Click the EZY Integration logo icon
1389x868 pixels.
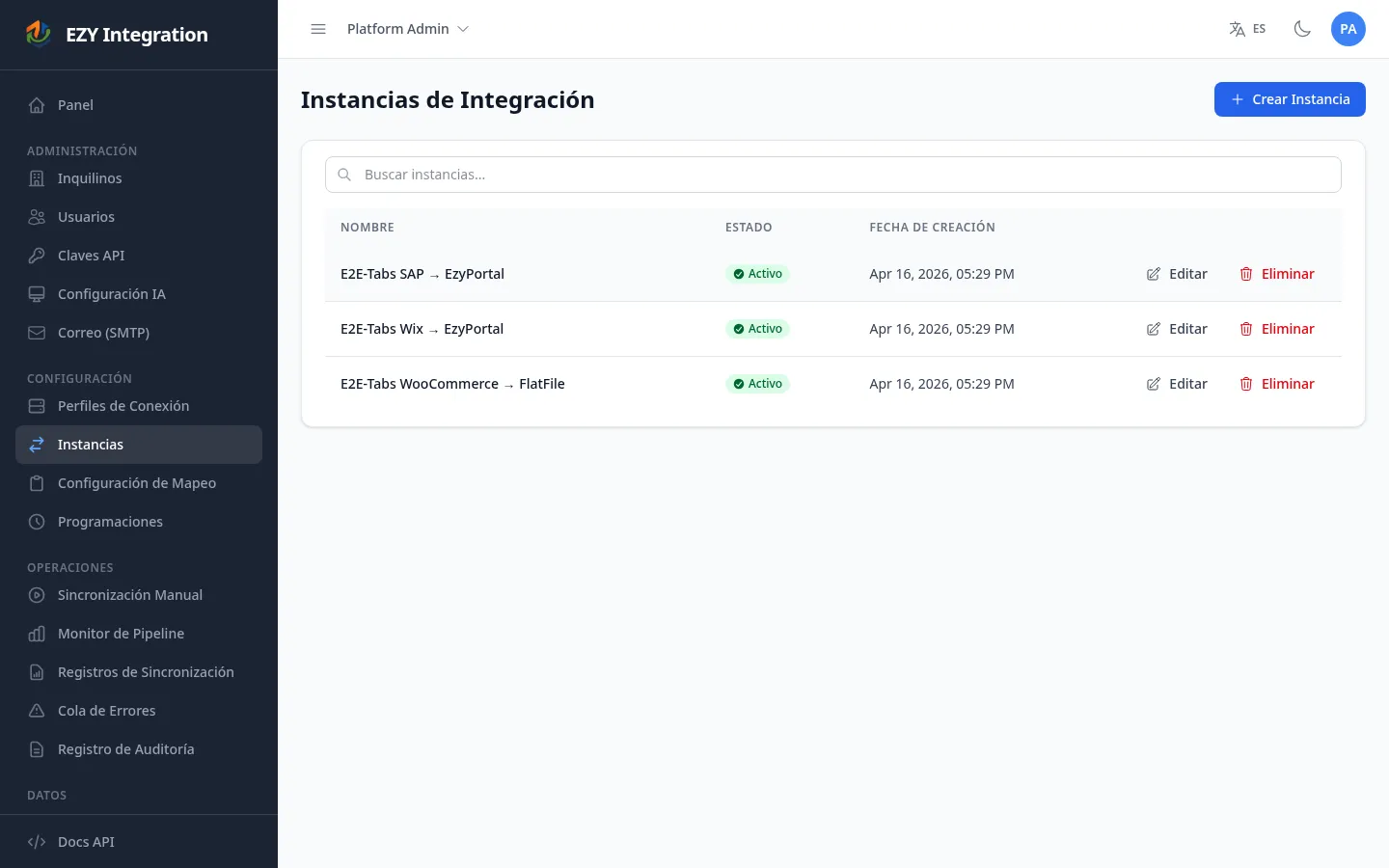tap(39, 34)
